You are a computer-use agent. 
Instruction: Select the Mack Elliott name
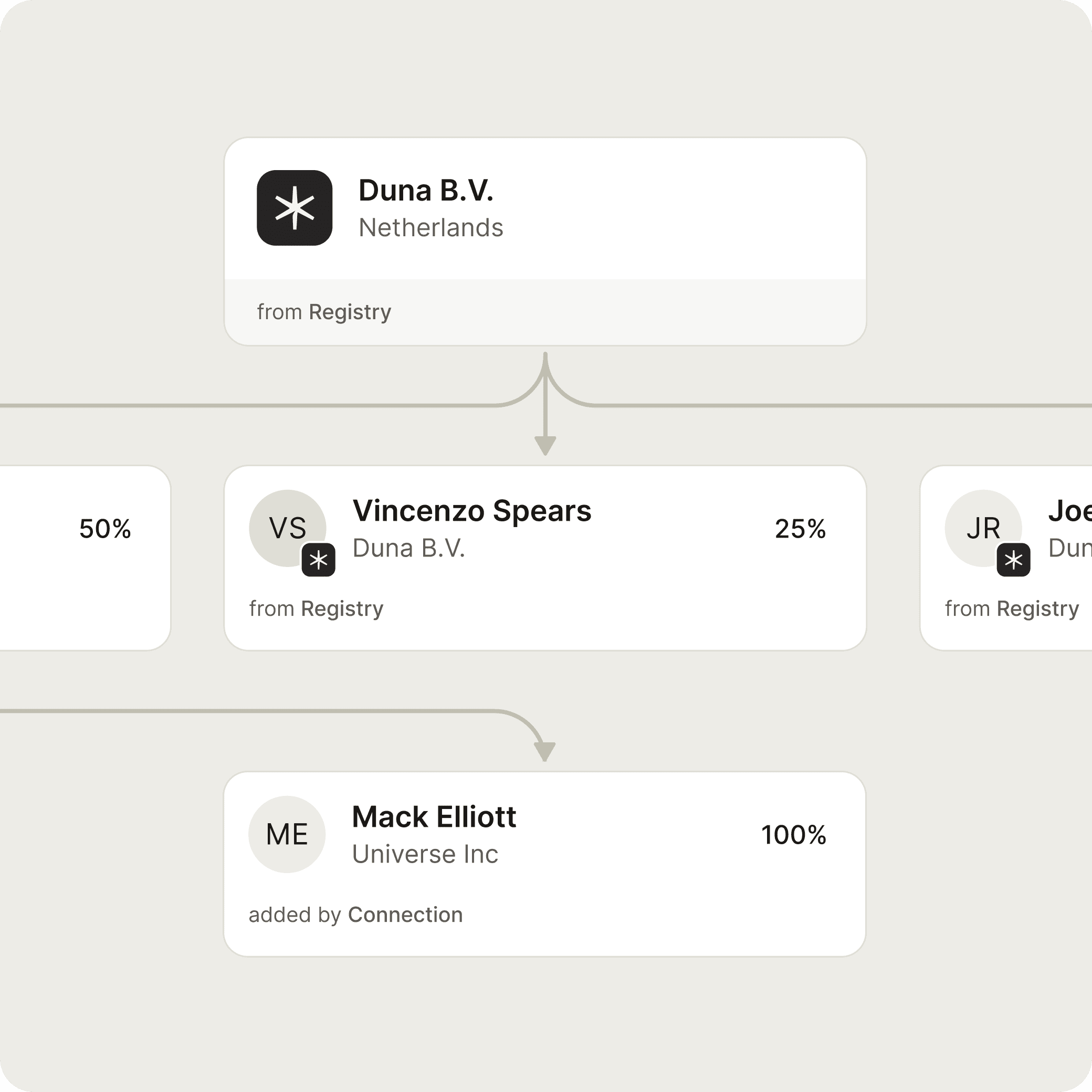click(434, 817)
